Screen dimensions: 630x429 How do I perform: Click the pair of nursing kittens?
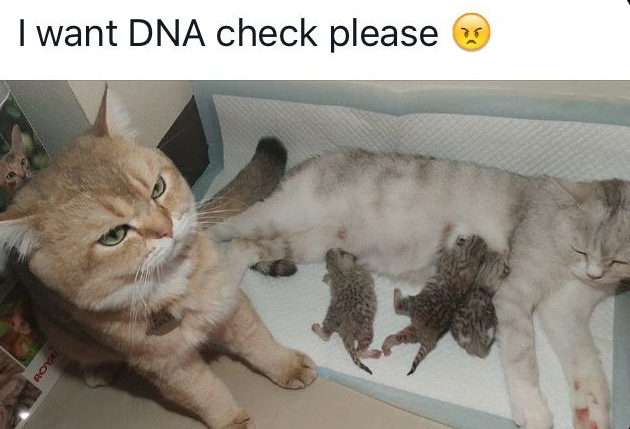point(448,298)
